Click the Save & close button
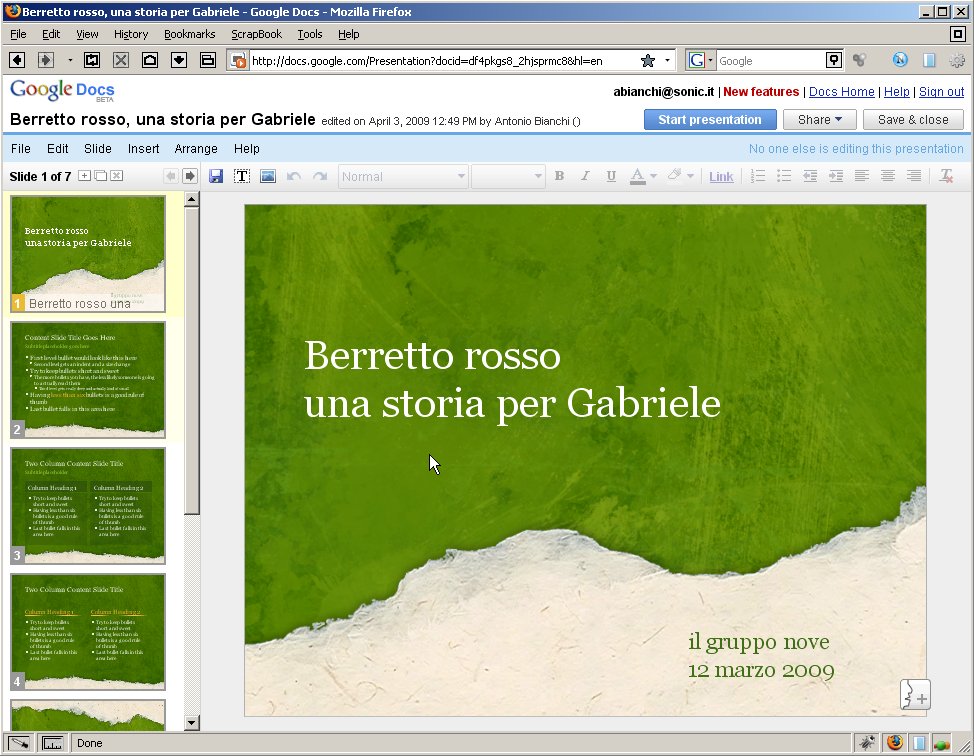The height and width of the screenshot is (756, 974). click(x=912, y=119)
